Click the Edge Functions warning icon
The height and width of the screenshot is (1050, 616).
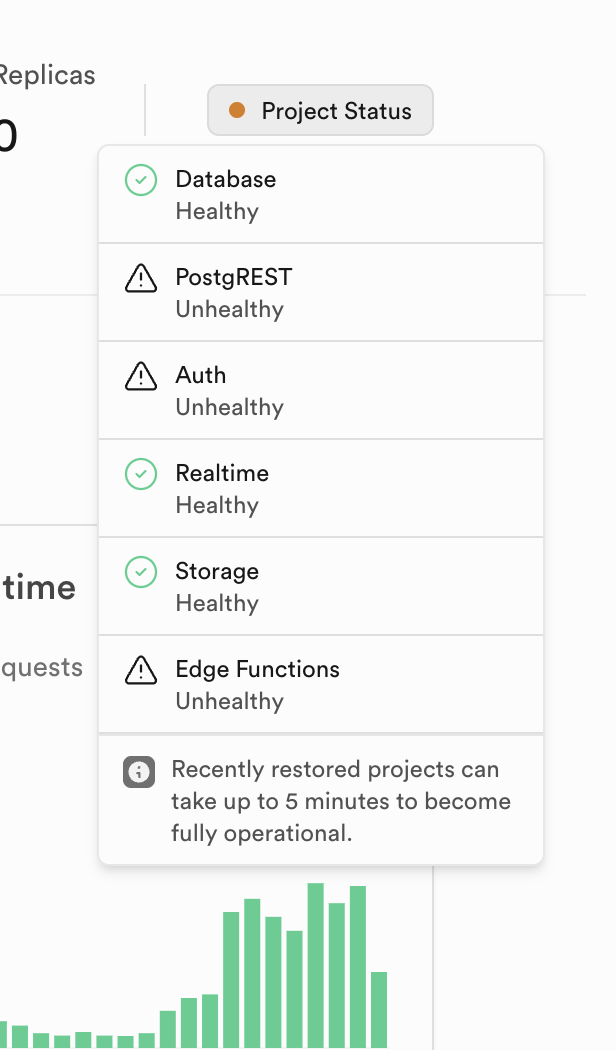click(x=141, y=670)
